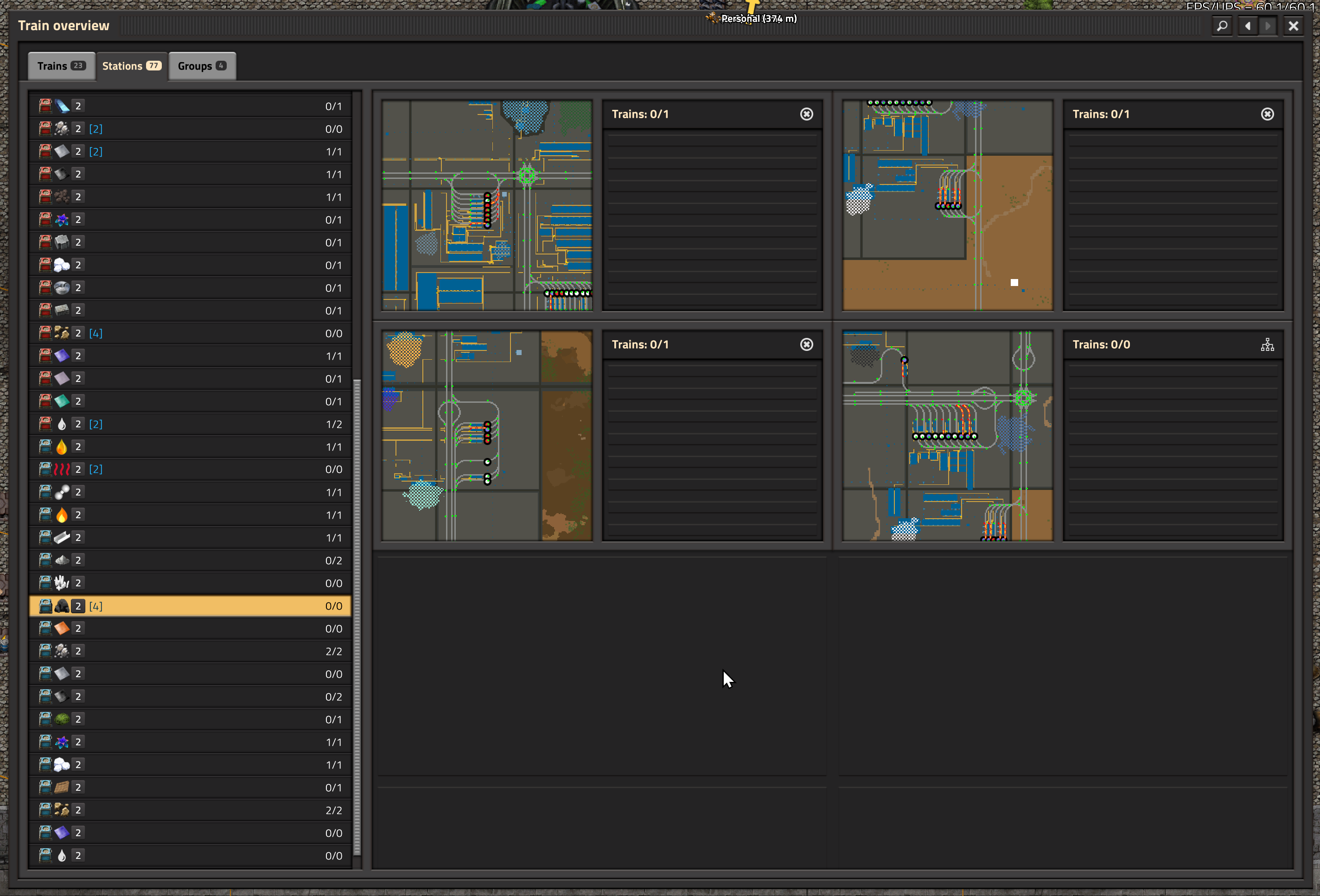Select the blue-stop brown wood plank station
Viewport: 1320px width, 896px height.
[x=190, y=788]
